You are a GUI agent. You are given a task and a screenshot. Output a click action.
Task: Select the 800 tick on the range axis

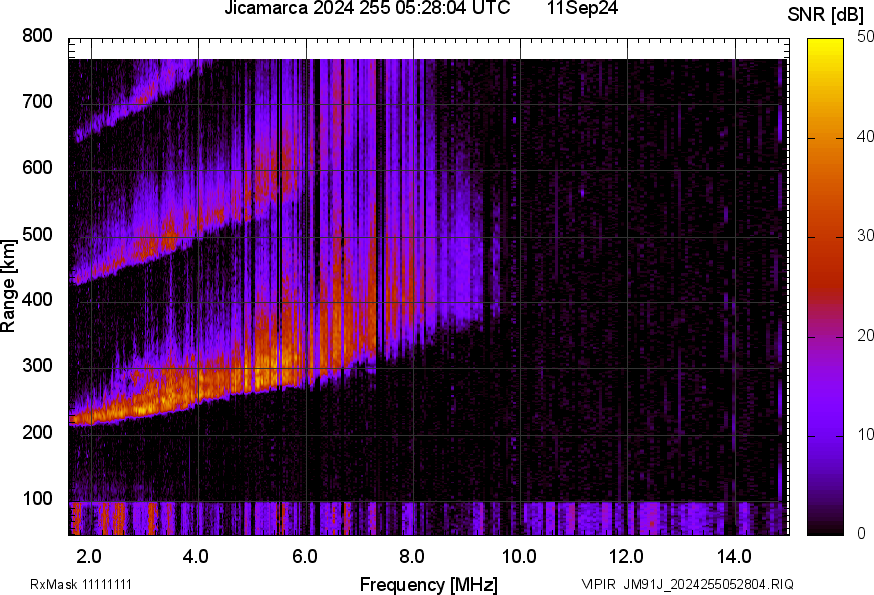click(37, 37)
